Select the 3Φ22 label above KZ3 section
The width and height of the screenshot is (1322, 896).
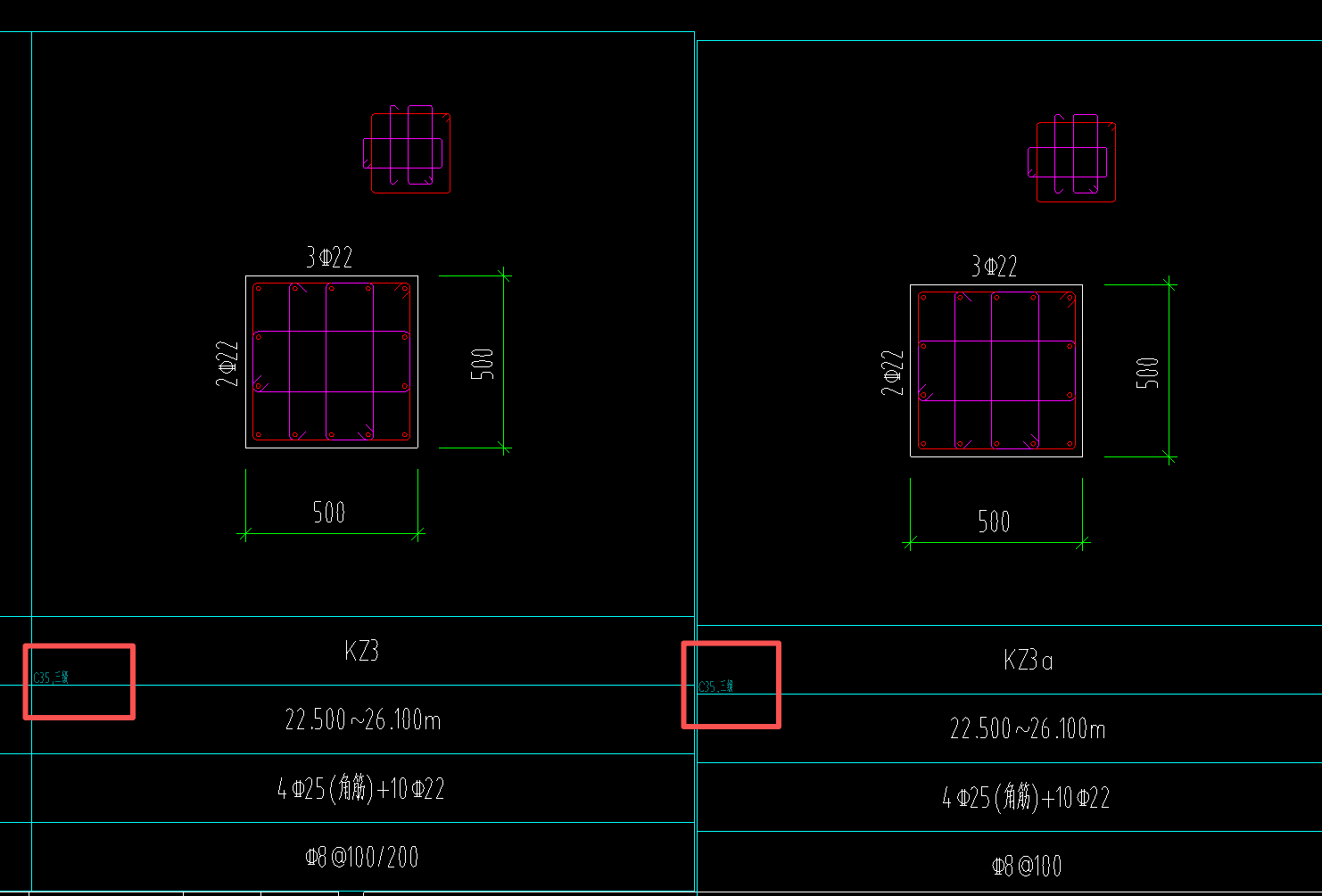330,258
